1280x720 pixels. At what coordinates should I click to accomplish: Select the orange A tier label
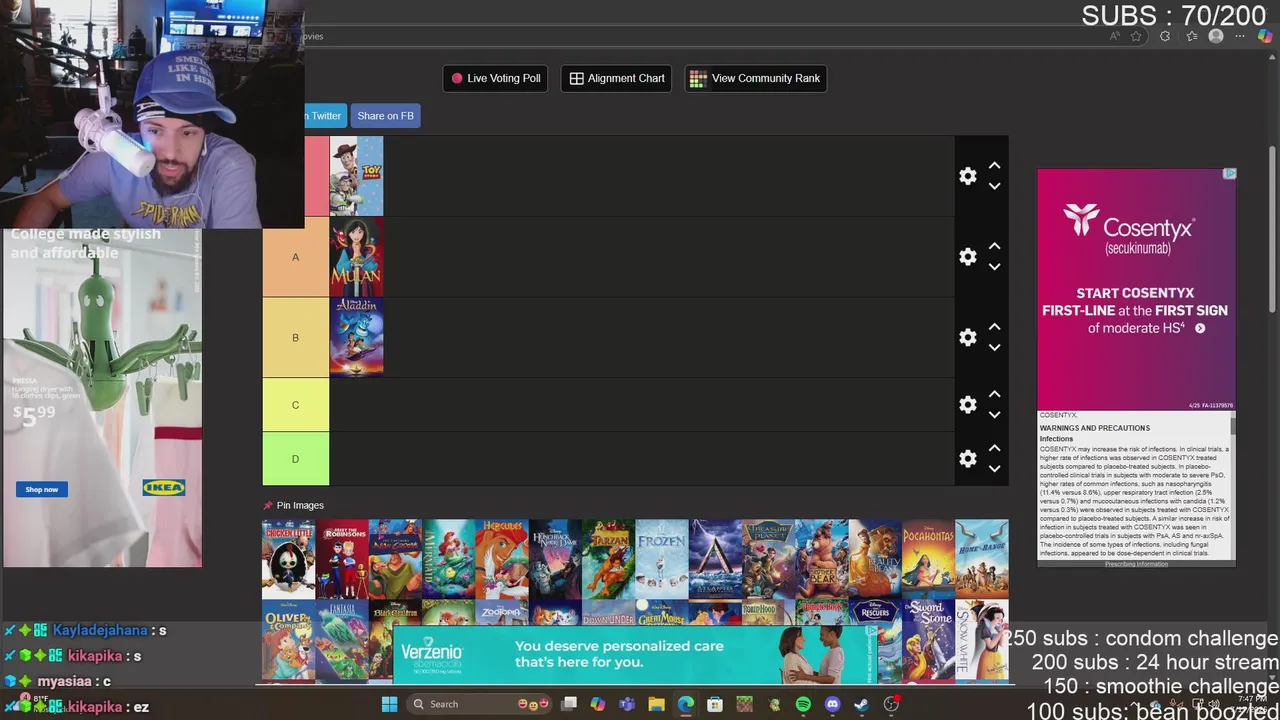[295, 257]
